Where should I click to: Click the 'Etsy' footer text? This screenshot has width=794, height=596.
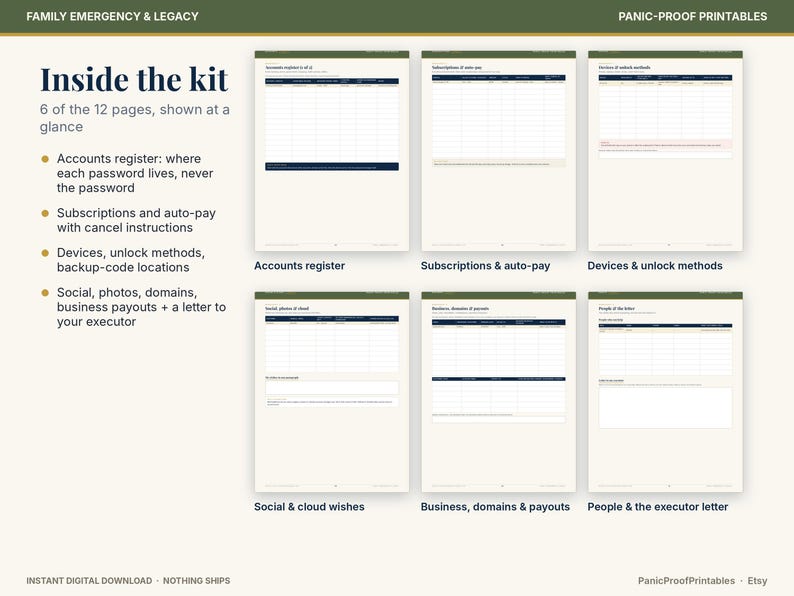pyautogui.click(x=757, y=581)
